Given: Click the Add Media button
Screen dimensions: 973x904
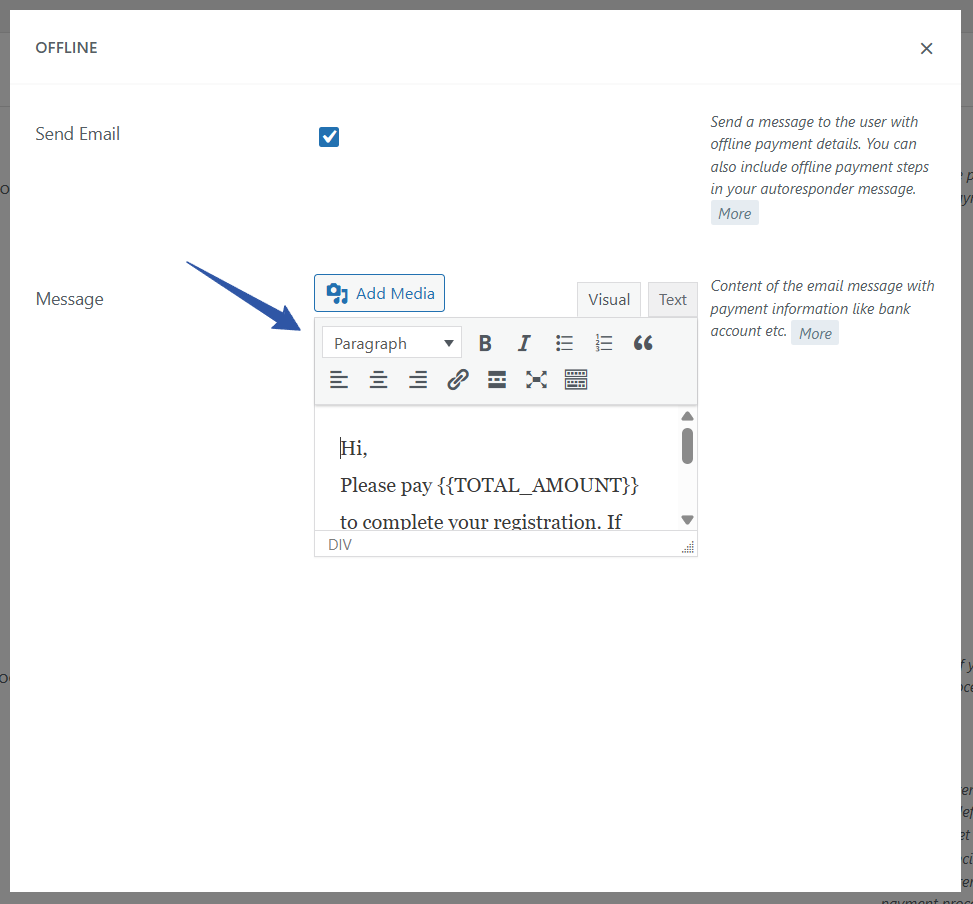Looking at the screenshot, I should click(x=380, y=293).
